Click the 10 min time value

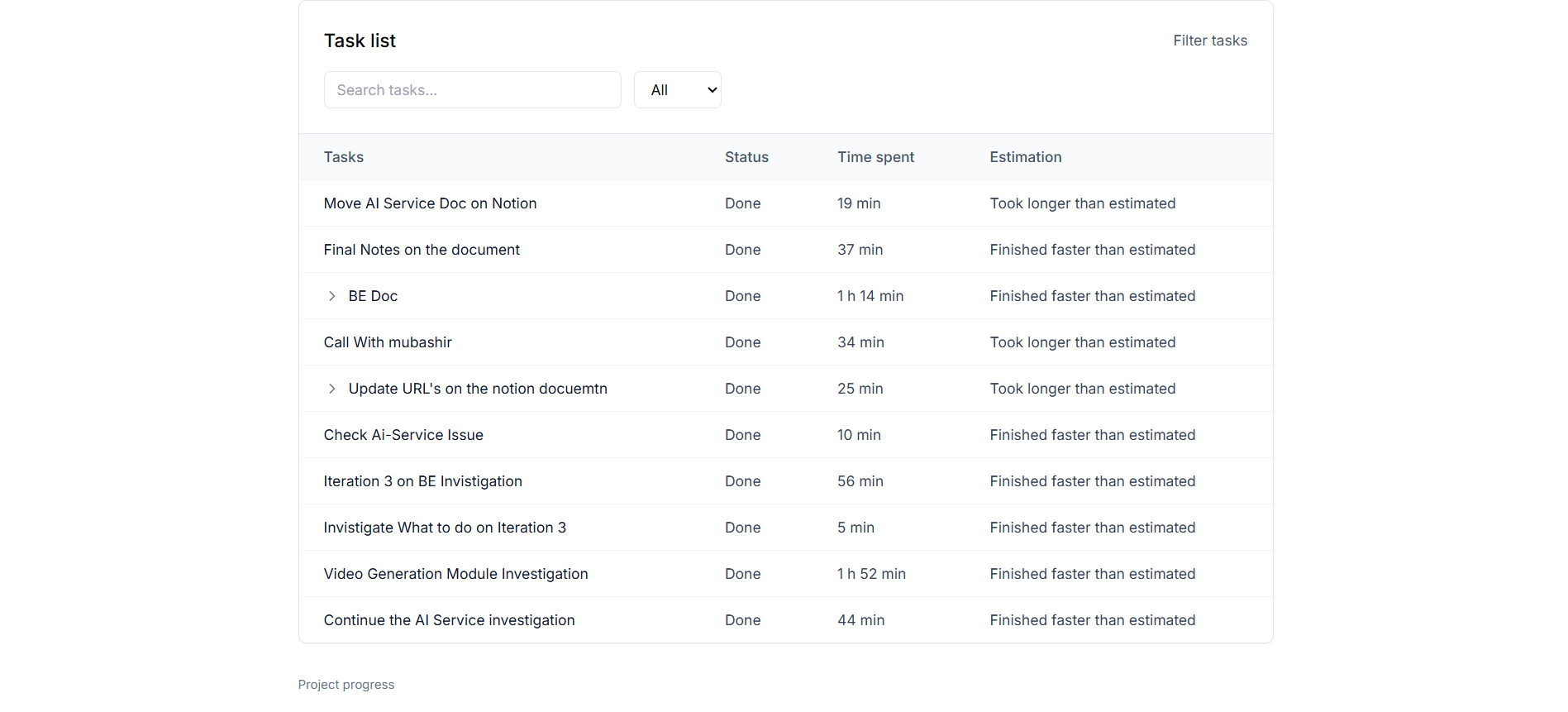coord(859,435)
